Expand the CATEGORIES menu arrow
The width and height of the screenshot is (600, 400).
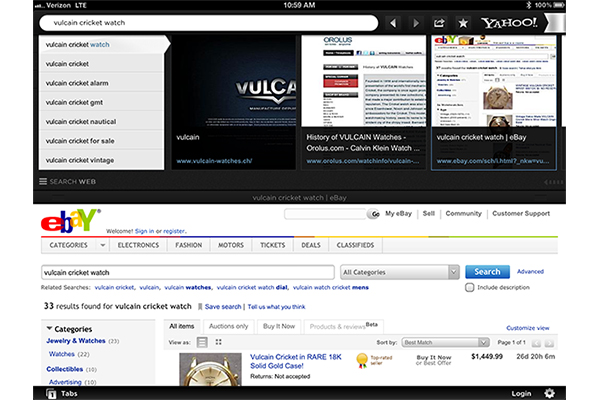click(x=102, y=245)
